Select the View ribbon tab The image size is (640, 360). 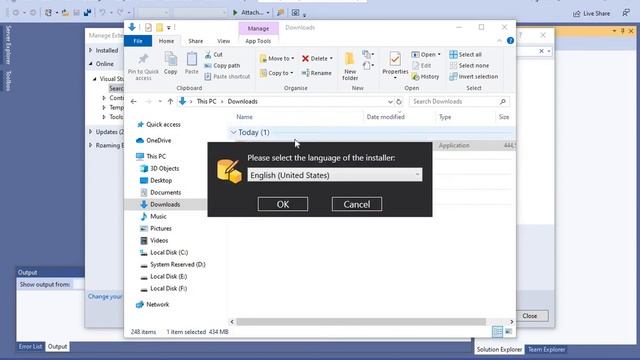[x=223, y=41]
